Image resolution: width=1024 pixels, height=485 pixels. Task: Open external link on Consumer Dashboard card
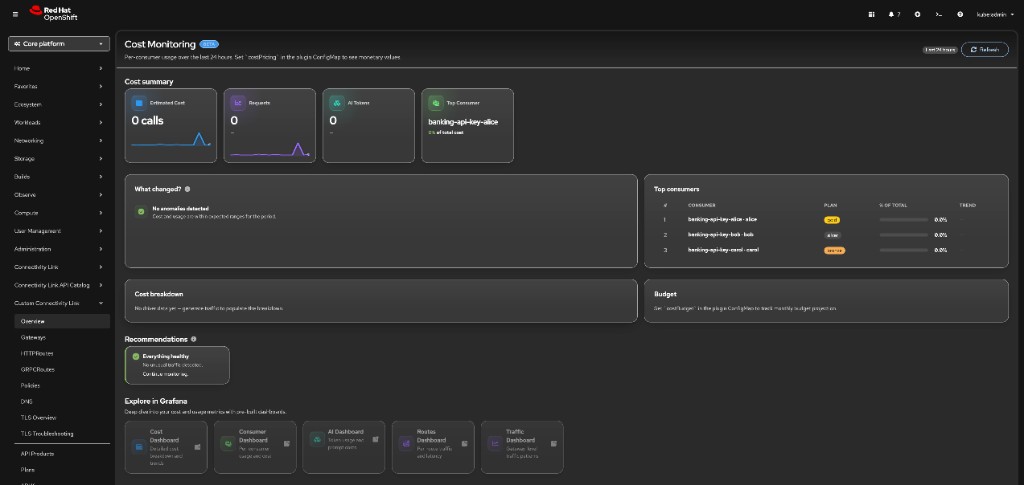tap(287, 443)
